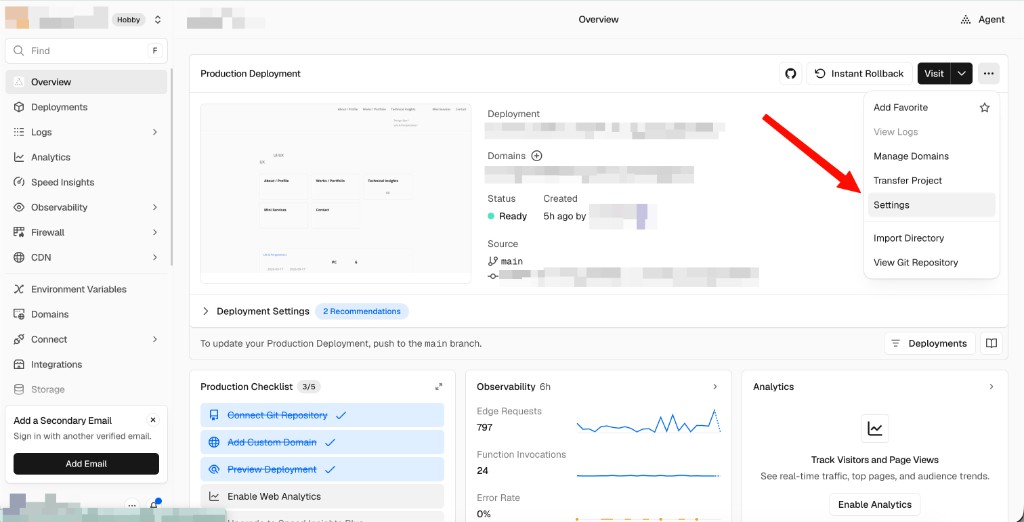1024x522 pixels.
Task: Click Add Favorite menu entry
Action: (931, 108)
